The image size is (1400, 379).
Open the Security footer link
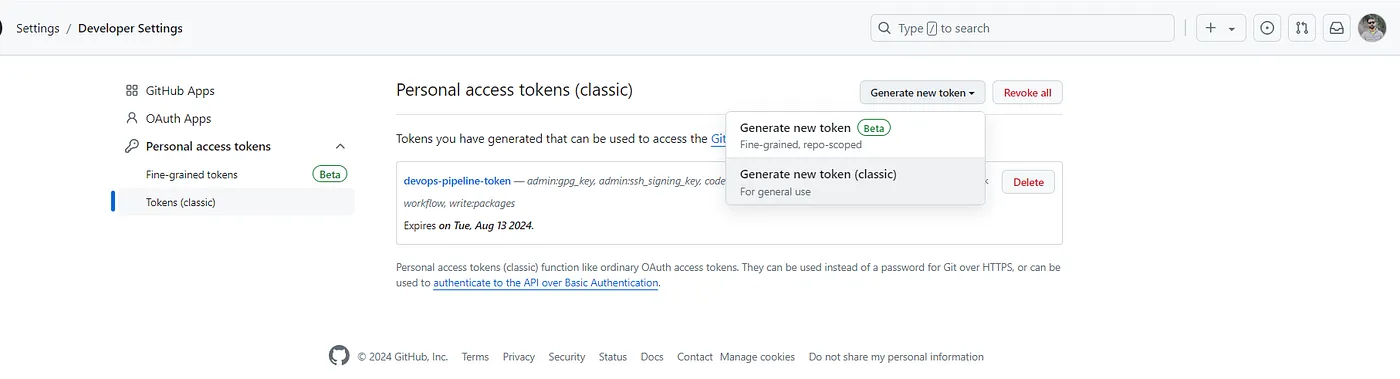coord(567,357)
